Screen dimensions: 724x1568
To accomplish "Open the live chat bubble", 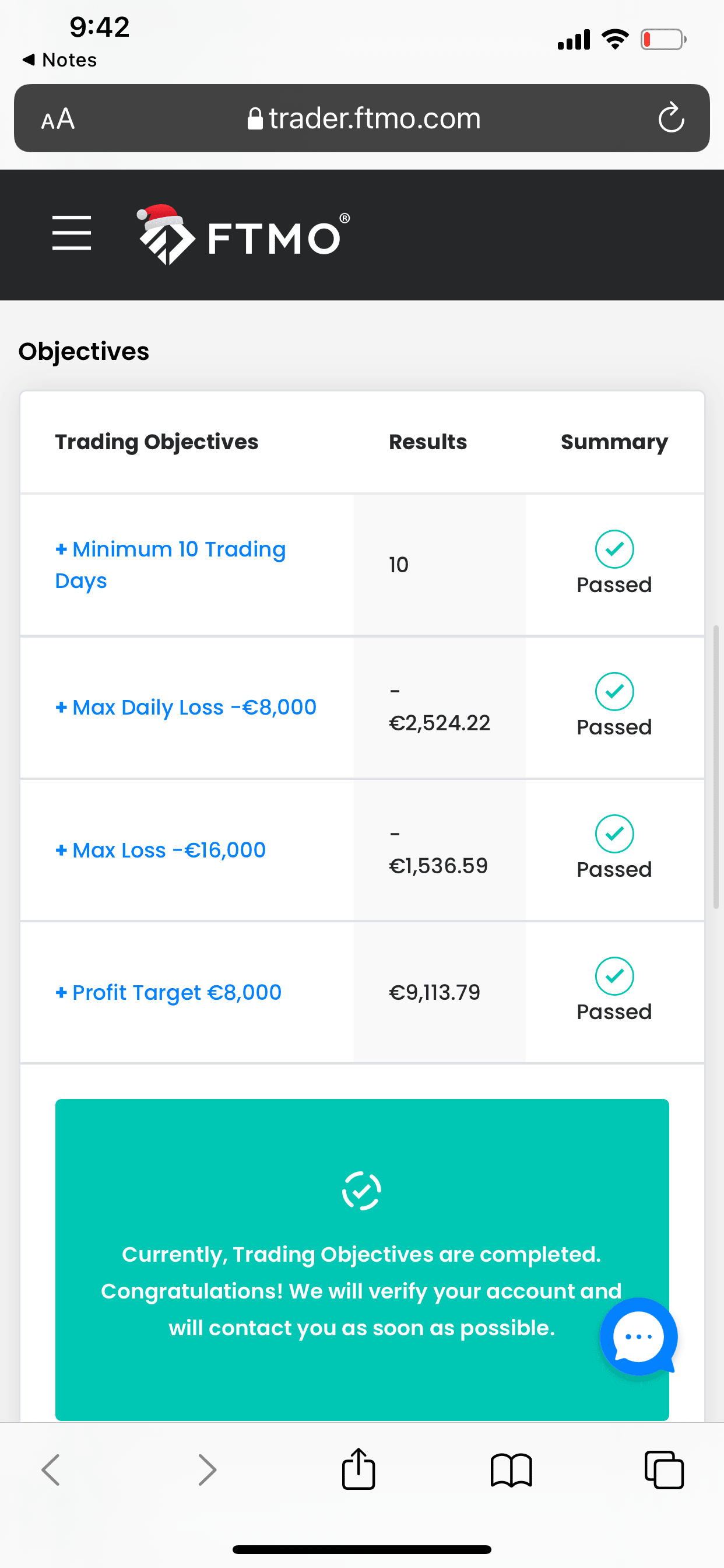I will coord(638,1336).
